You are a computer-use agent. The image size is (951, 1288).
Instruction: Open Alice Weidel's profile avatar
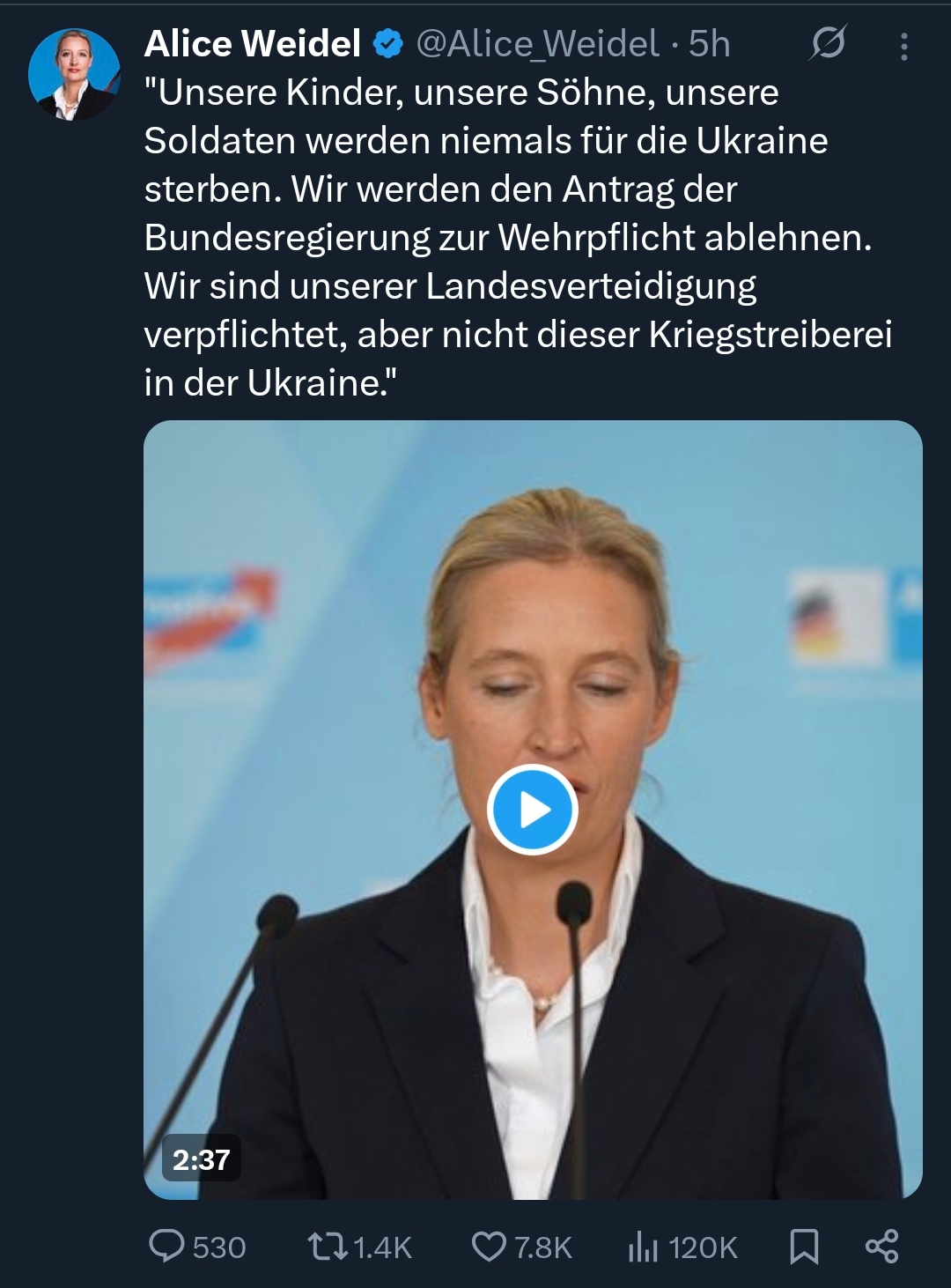click(74, 74)
